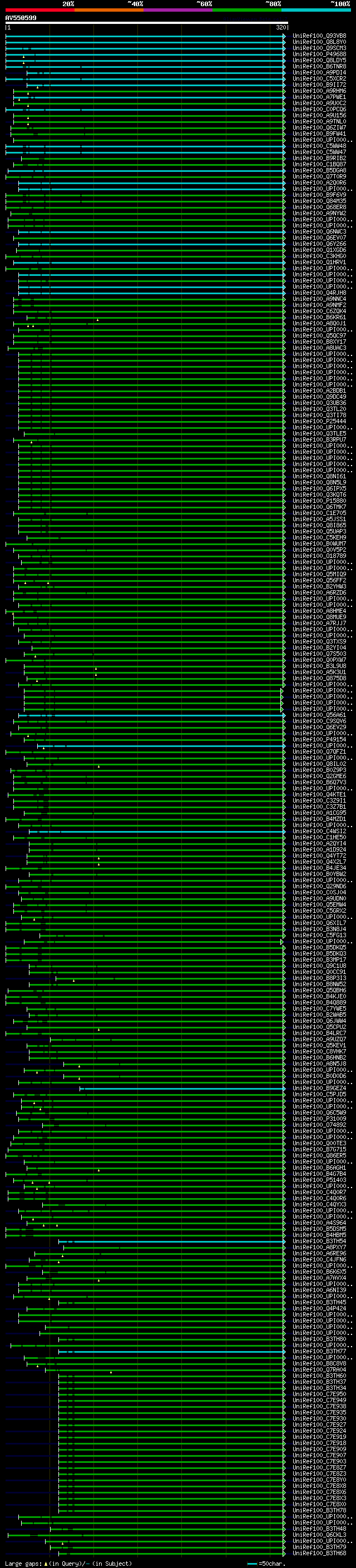Click the UniRef100_B5DGA8 label
Image resolution: width=356 pixels, height=1568 pixels.
319,170
